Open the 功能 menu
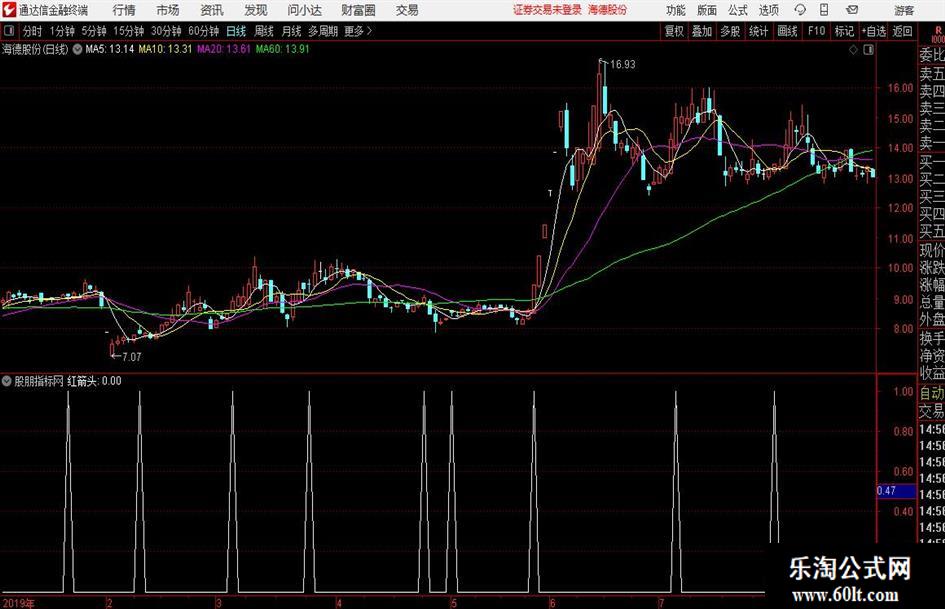The width and height of the screenshot is (945, 609). tap(676, 10)
